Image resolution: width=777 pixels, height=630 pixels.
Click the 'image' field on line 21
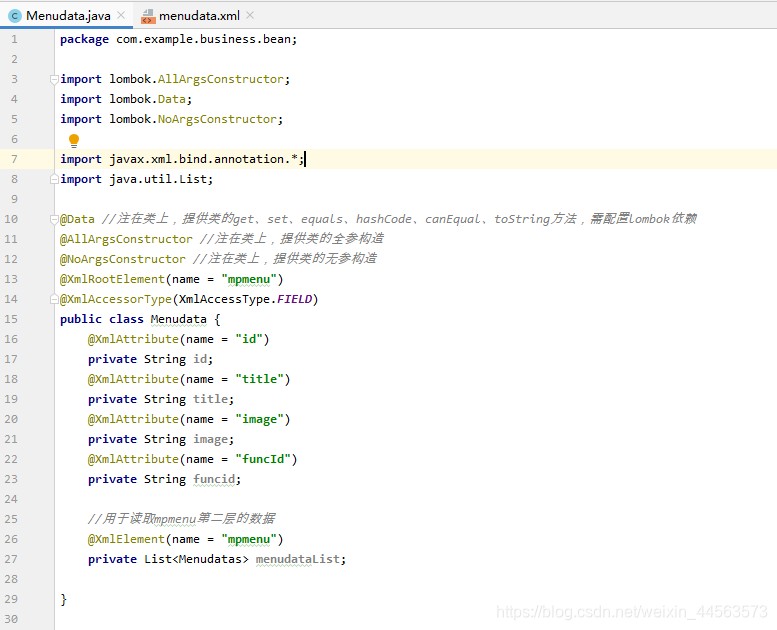[x=210, y=440]
